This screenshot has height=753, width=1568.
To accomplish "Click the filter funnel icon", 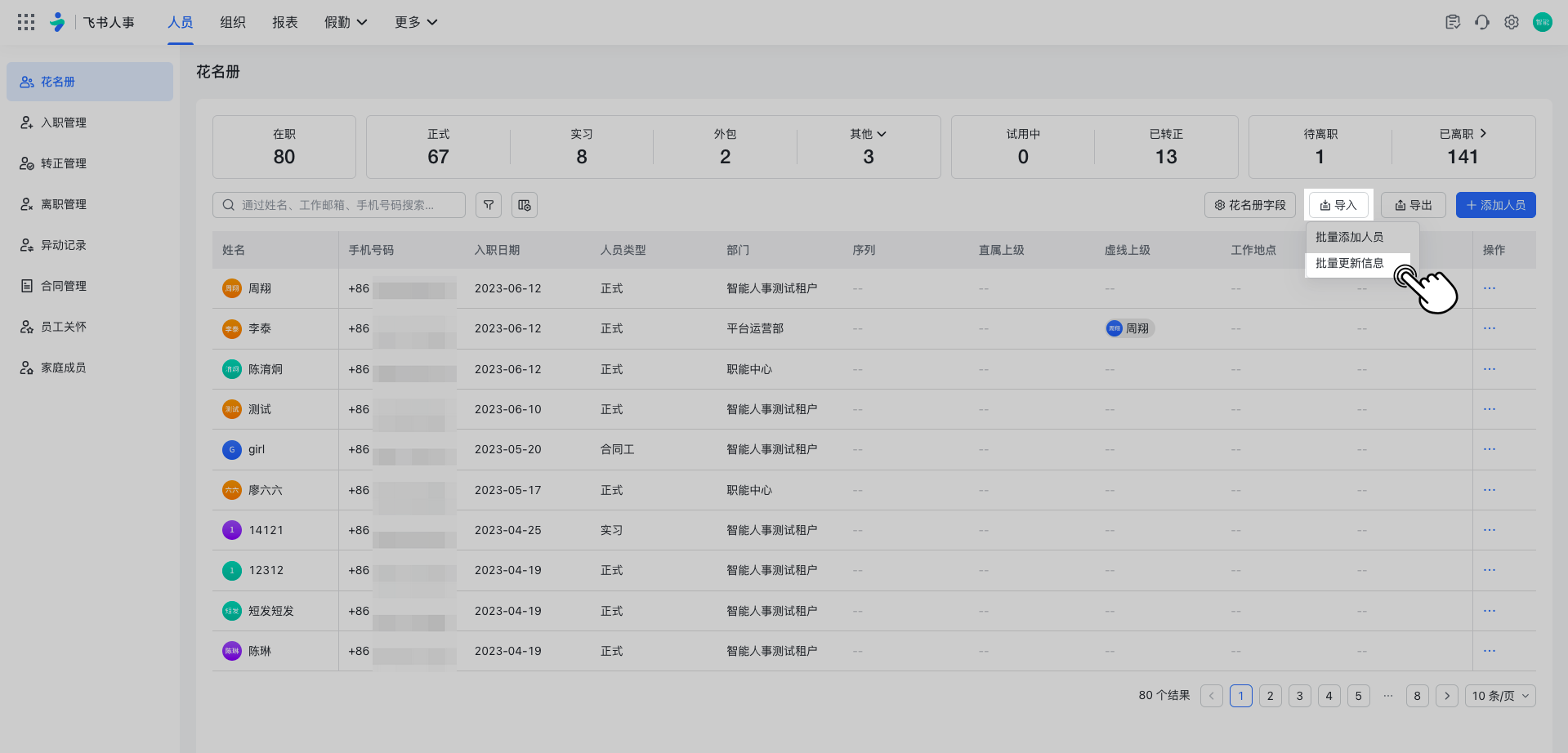I will pos(489,205).
